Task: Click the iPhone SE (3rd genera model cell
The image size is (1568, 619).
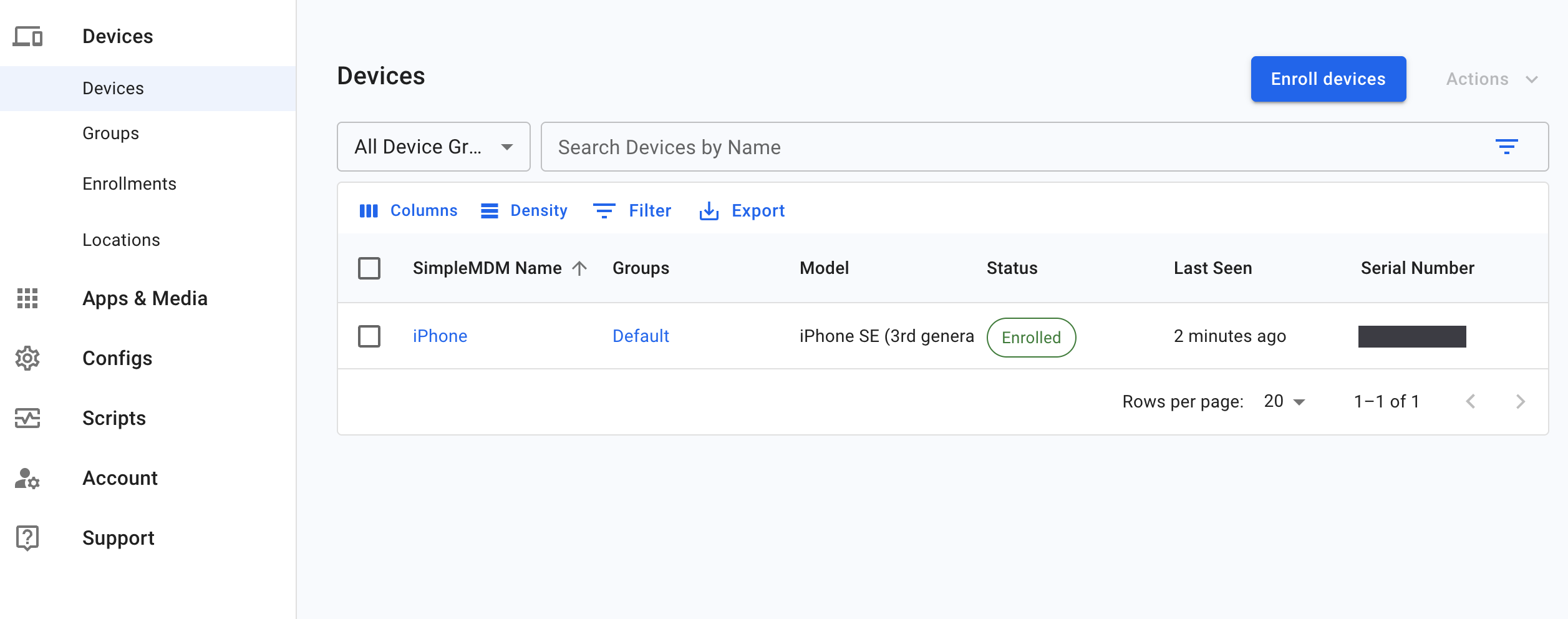Action: click(886, 336)
